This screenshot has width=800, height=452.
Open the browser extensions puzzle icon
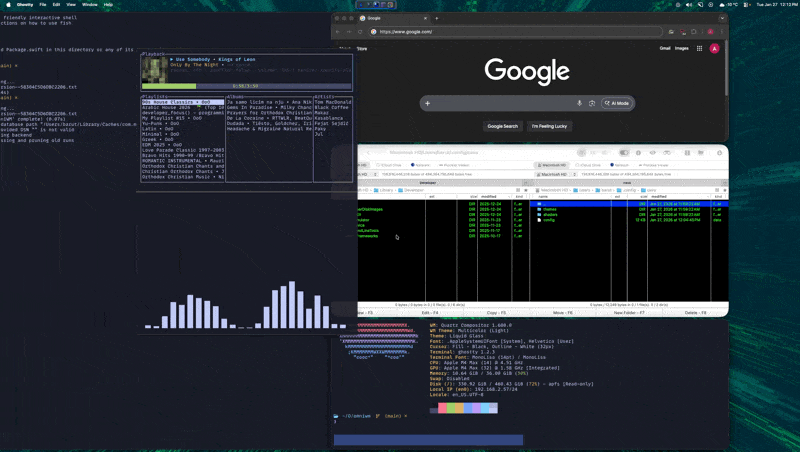(694, 32)
